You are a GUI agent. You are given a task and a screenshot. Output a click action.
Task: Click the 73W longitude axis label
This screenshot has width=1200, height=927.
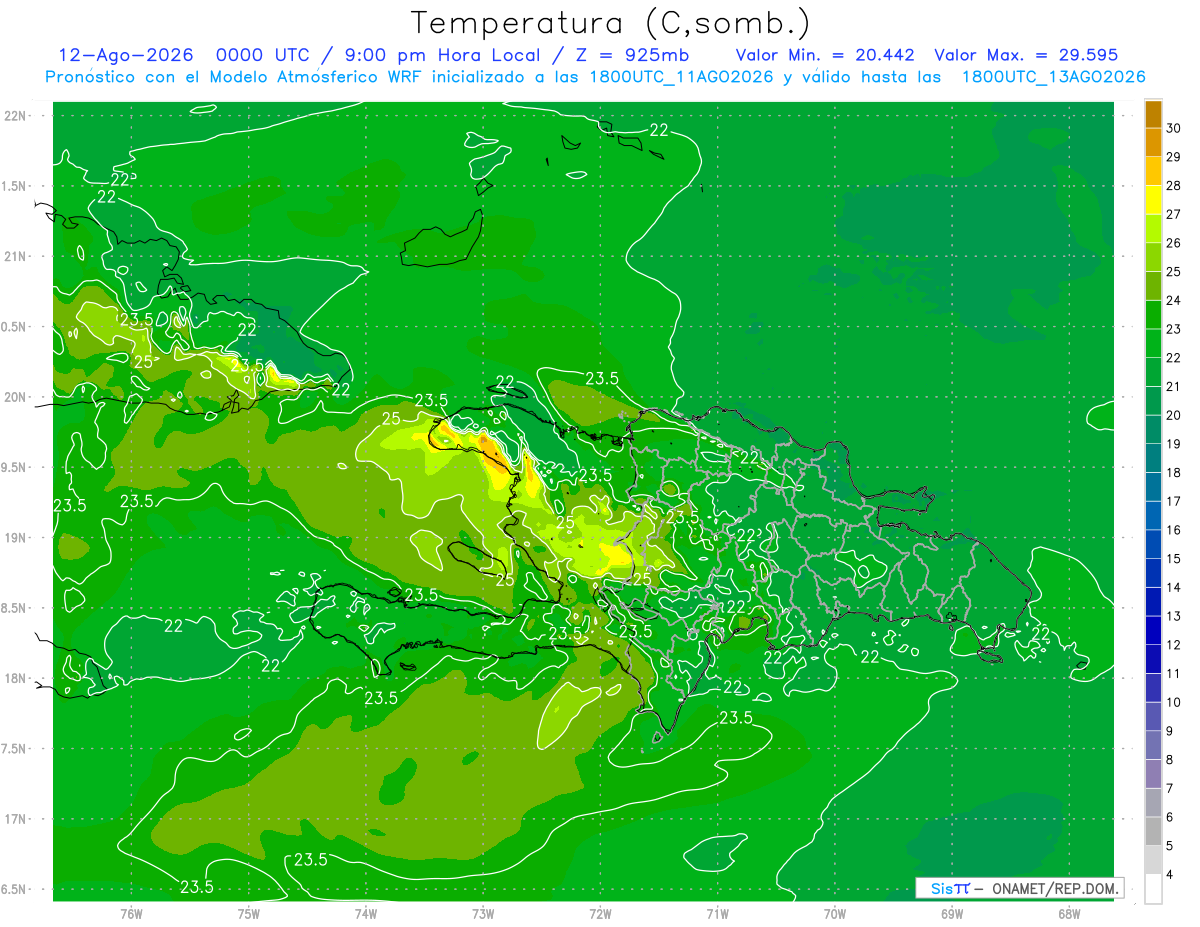click(x=483, y=914)
